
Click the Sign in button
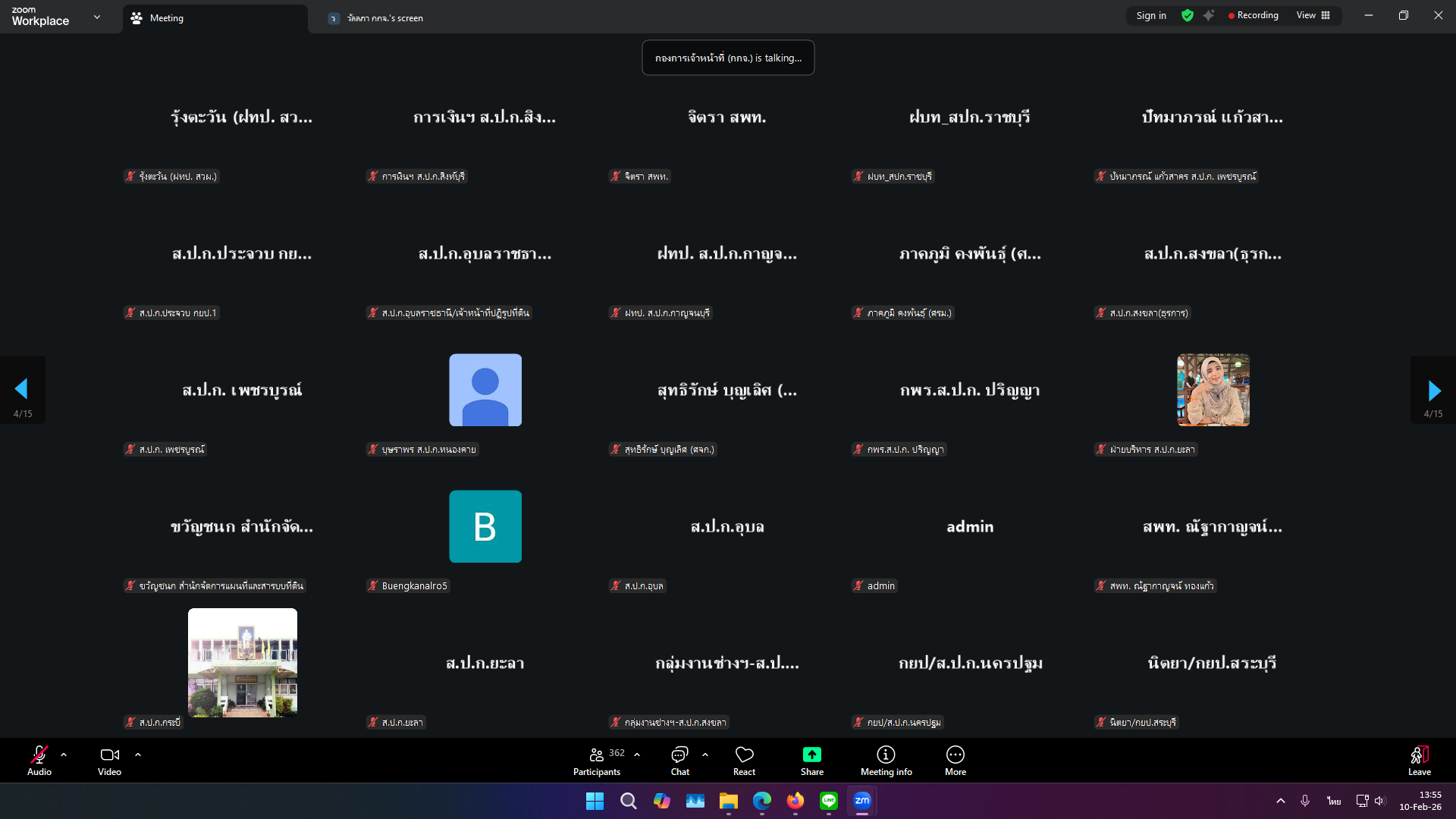[1151, 16]
